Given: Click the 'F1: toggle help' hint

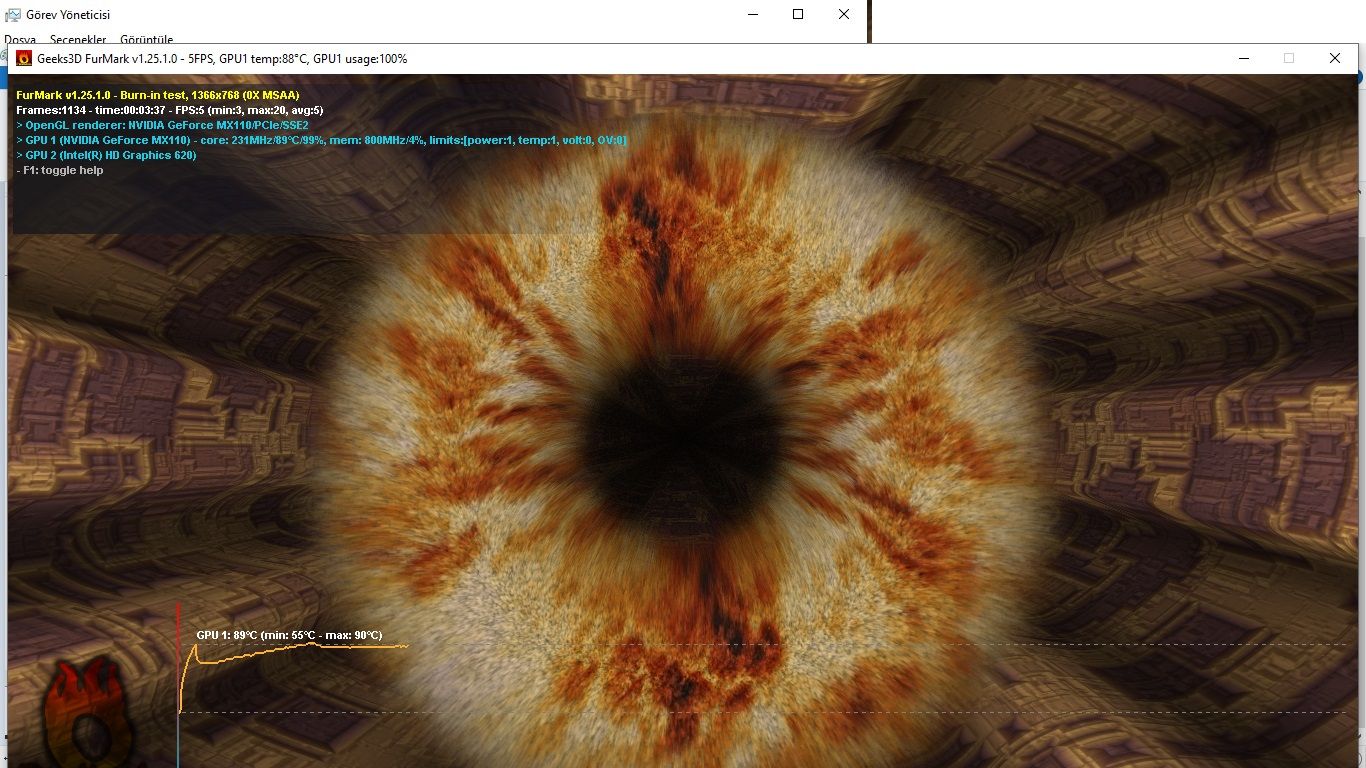Looking at the screenshot, I should (x=60, y=170).
